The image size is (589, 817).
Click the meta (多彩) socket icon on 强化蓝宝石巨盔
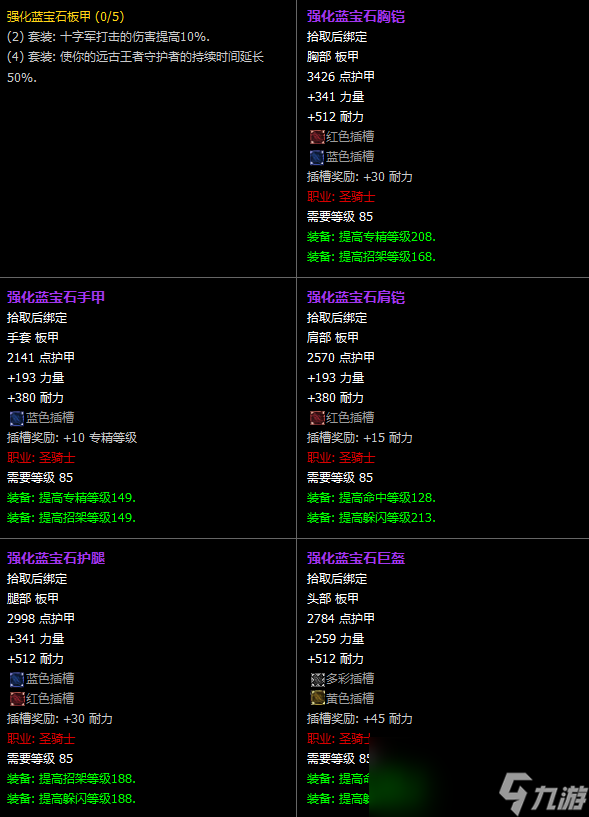coord(317,679)
